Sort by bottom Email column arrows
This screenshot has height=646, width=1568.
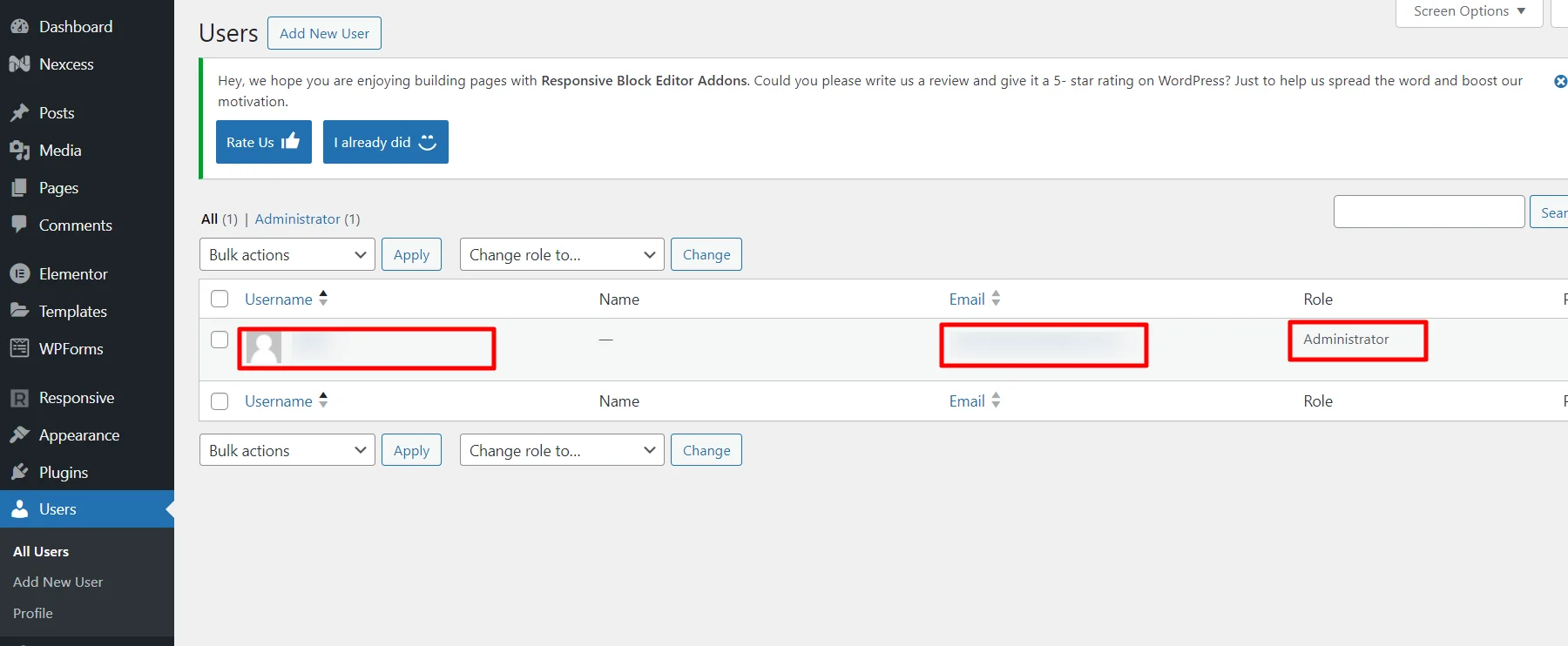tap(996, 400)
